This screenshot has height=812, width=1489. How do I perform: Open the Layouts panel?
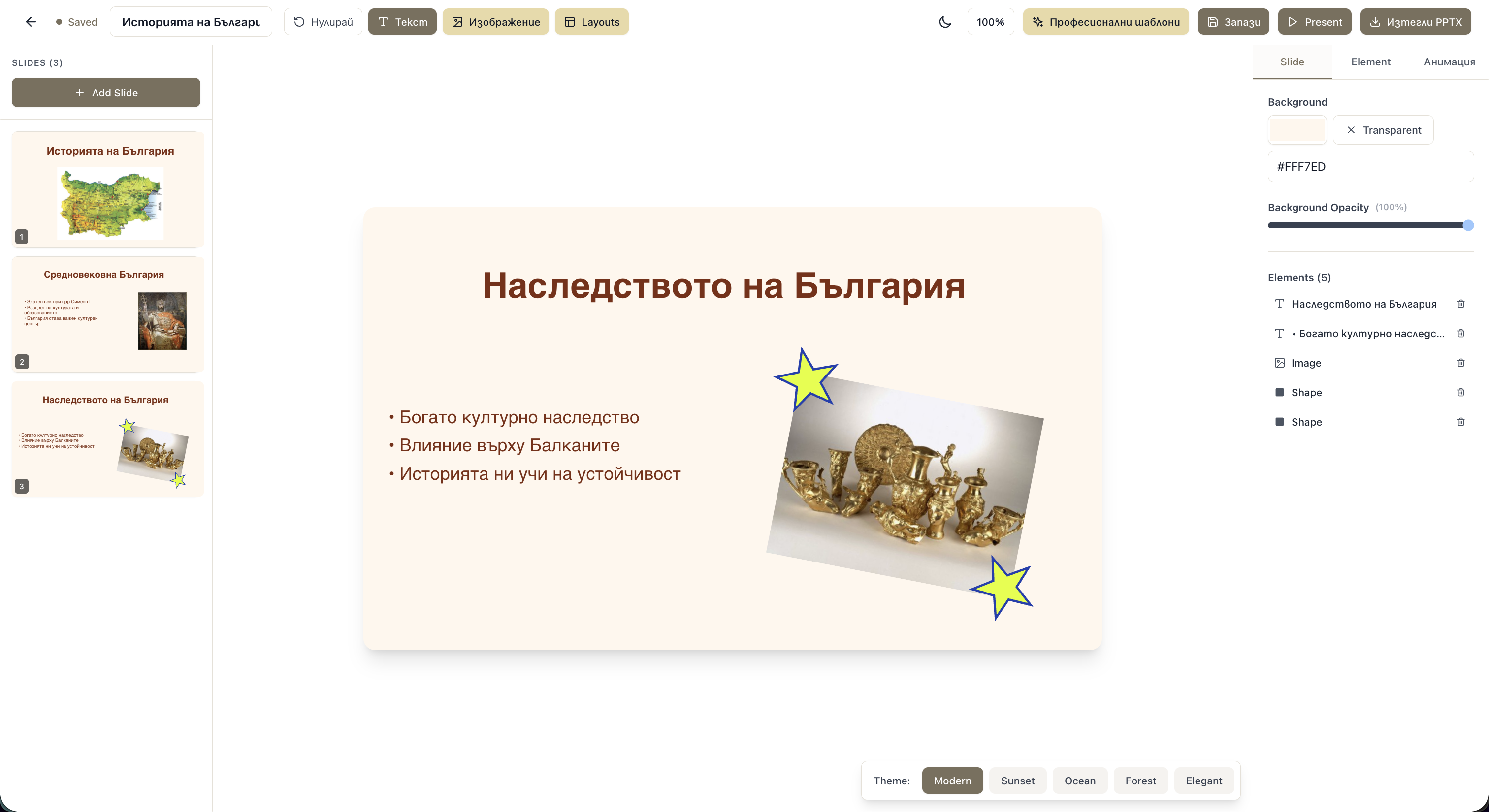coord(591,21)
